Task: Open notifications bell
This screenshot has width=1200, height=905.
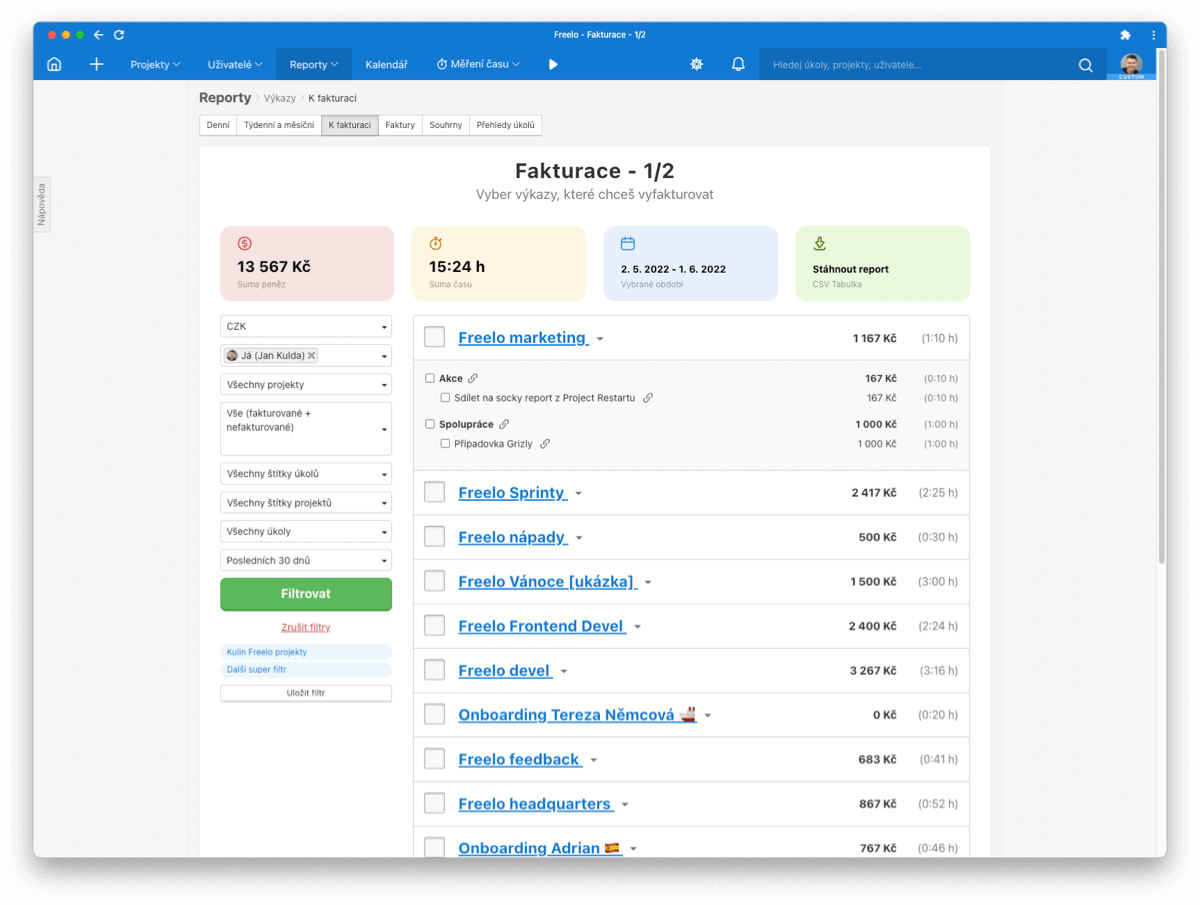Action: pos(738,64)
